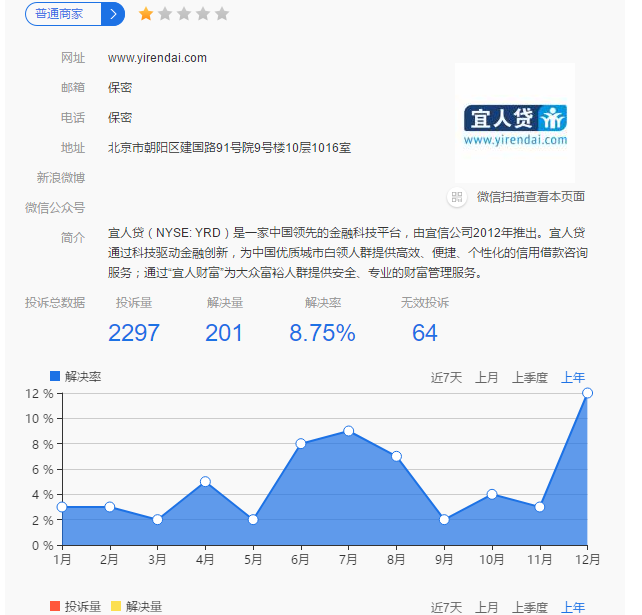Click the complaint count 2297
This screenshot has width=642, height=615.
pos(134,332)
